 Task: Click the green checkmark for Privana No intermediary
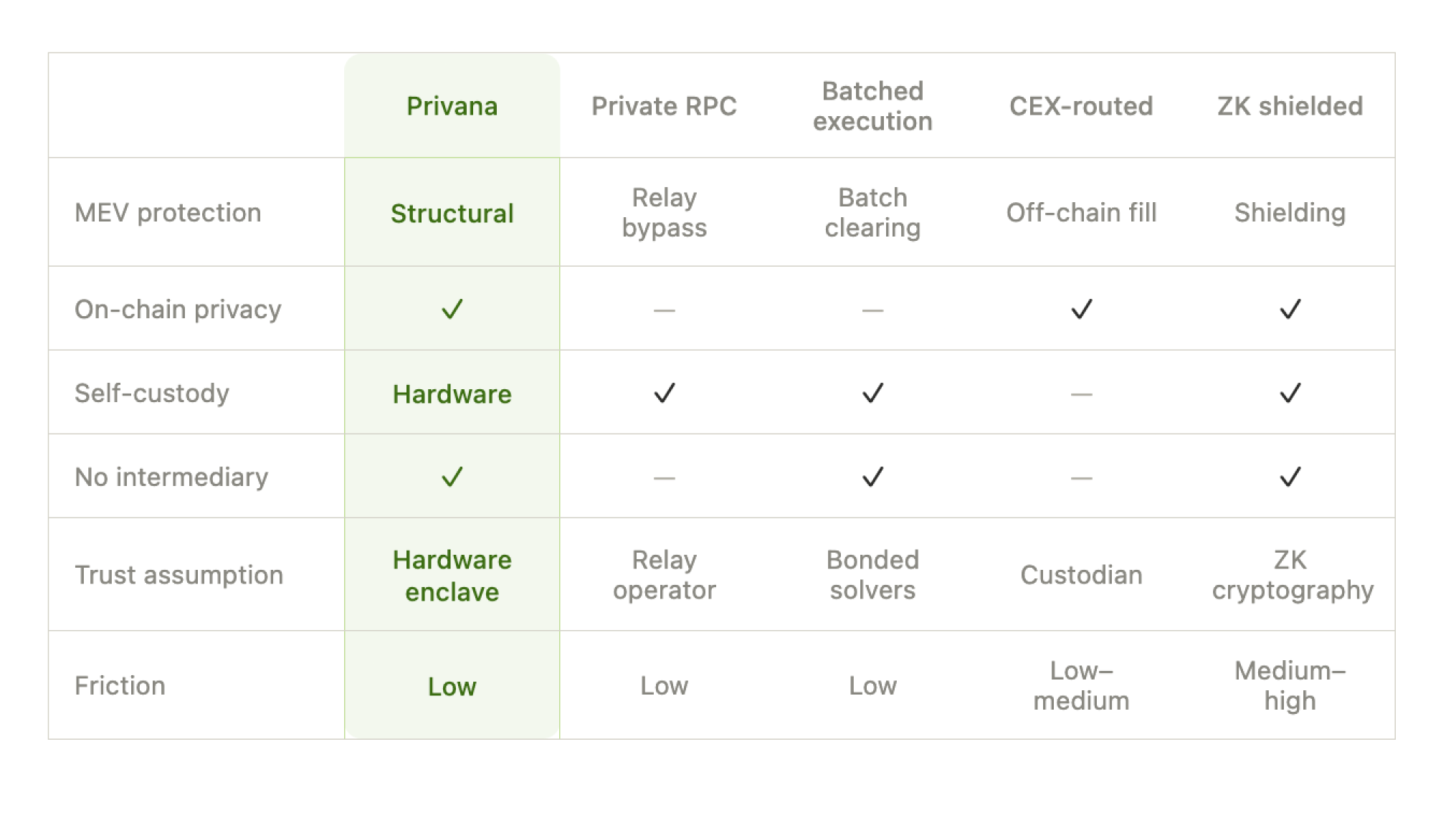[452, 477]
